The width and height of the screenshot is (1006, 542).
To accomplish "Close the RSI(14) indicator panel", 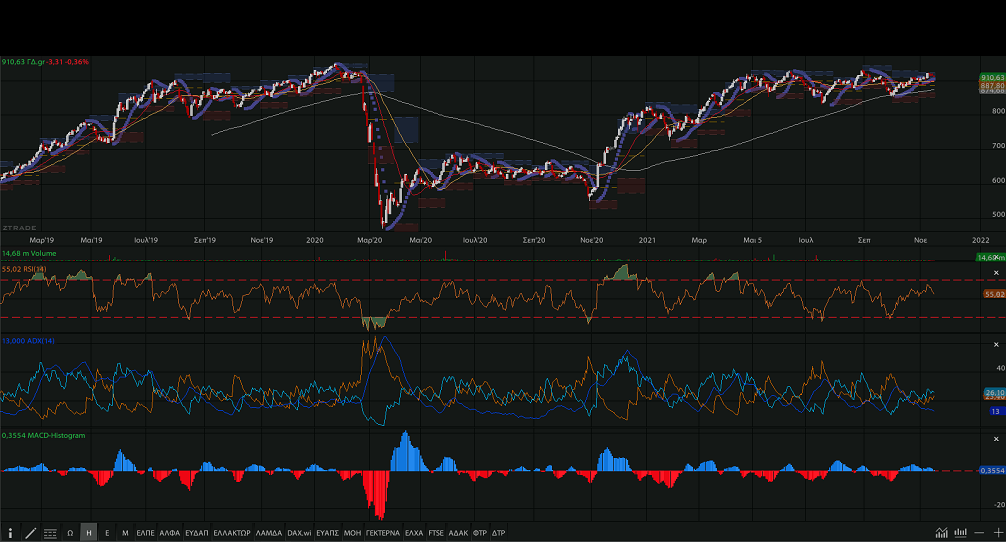I will coord(996,273).
